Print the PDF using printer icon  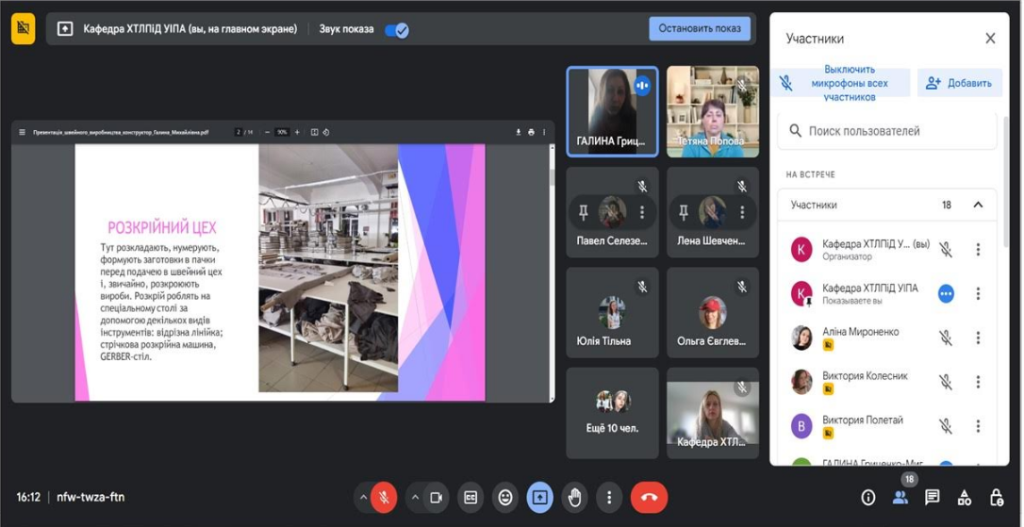[x=531, y=132]
